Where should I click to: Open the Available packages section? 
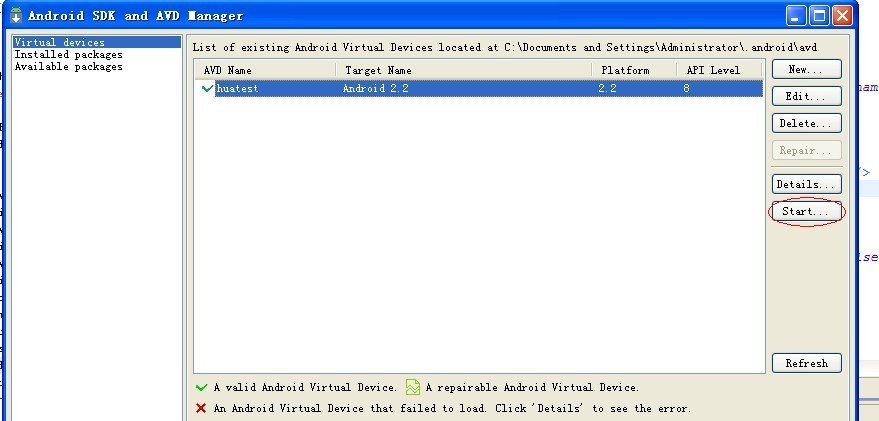tap(68, 67)
